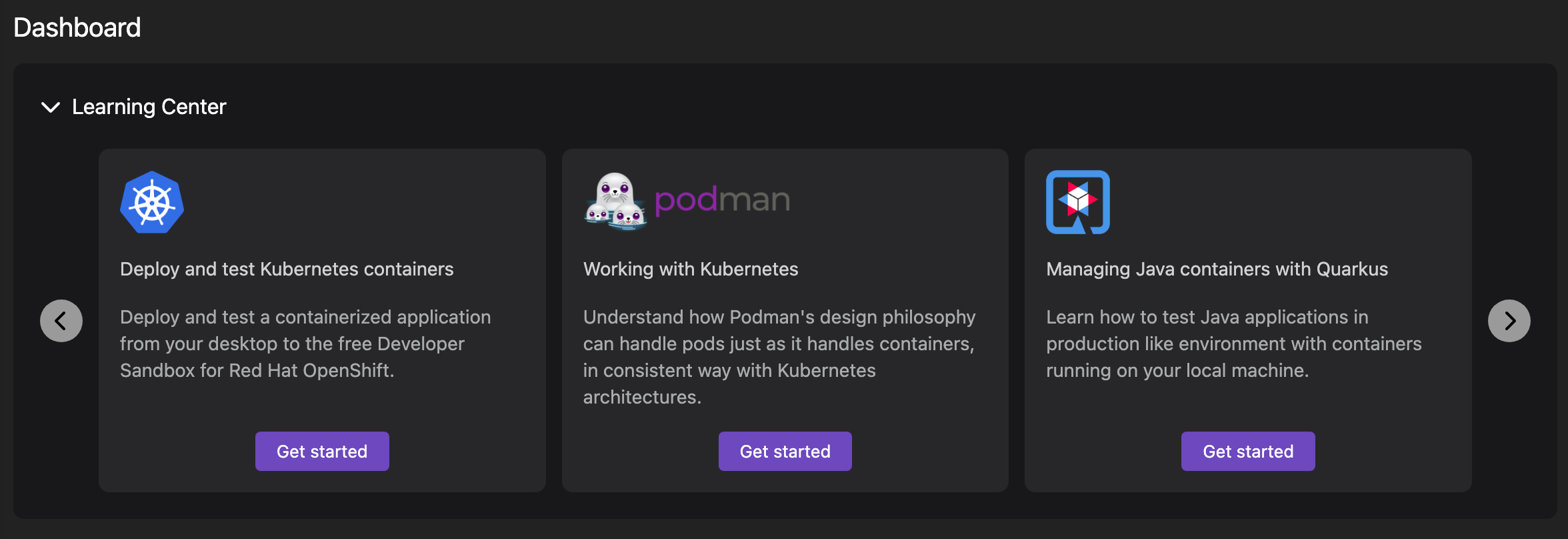Select 'Working with Kubernetes' card title
Viewport: 1568px width, 539px height.
tap(691, 269)
